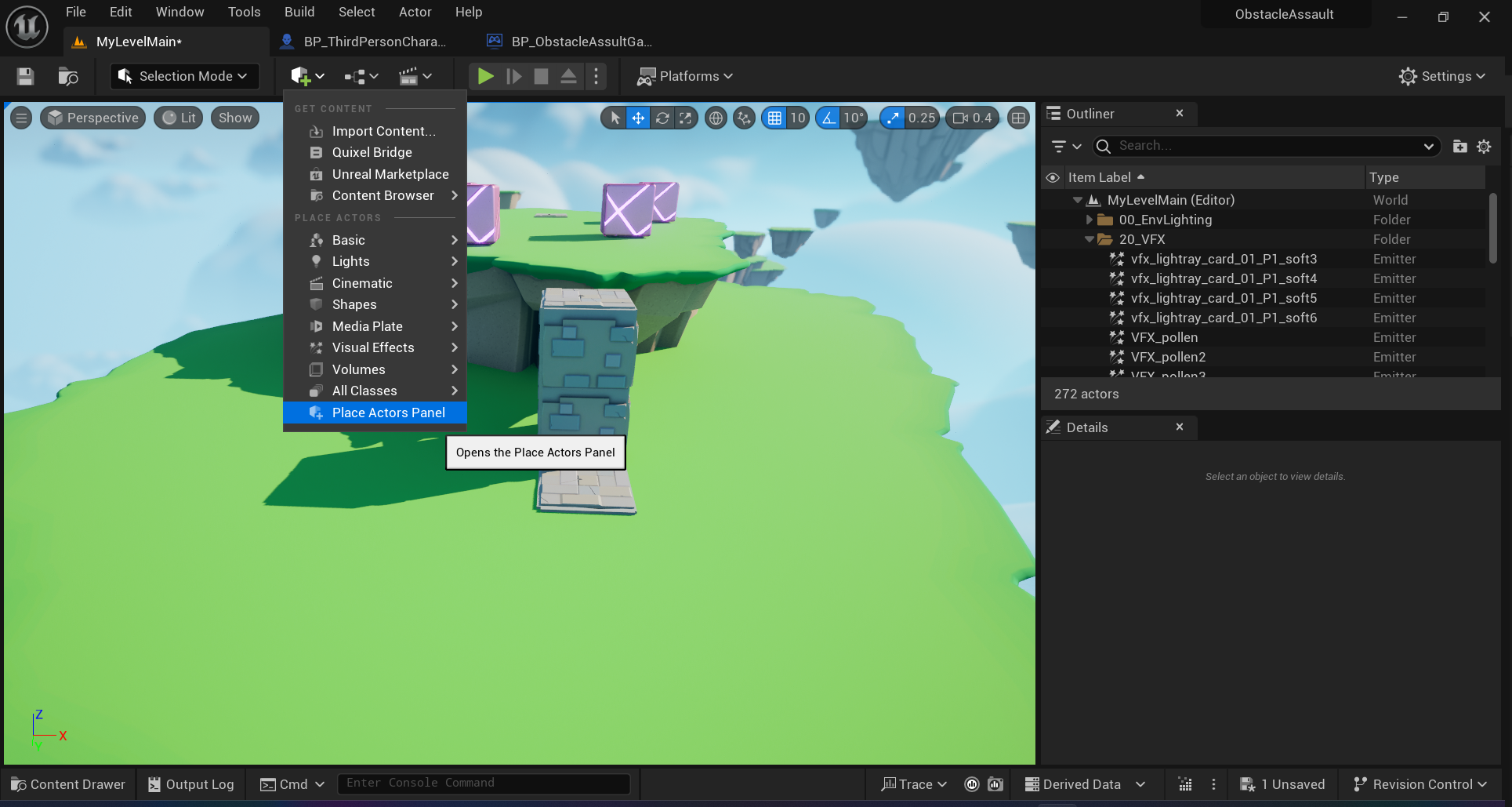Viewport: 1512px width, 807px height.
Task: Toggle grid snapping icon
Action: click(x=774, y=118)
